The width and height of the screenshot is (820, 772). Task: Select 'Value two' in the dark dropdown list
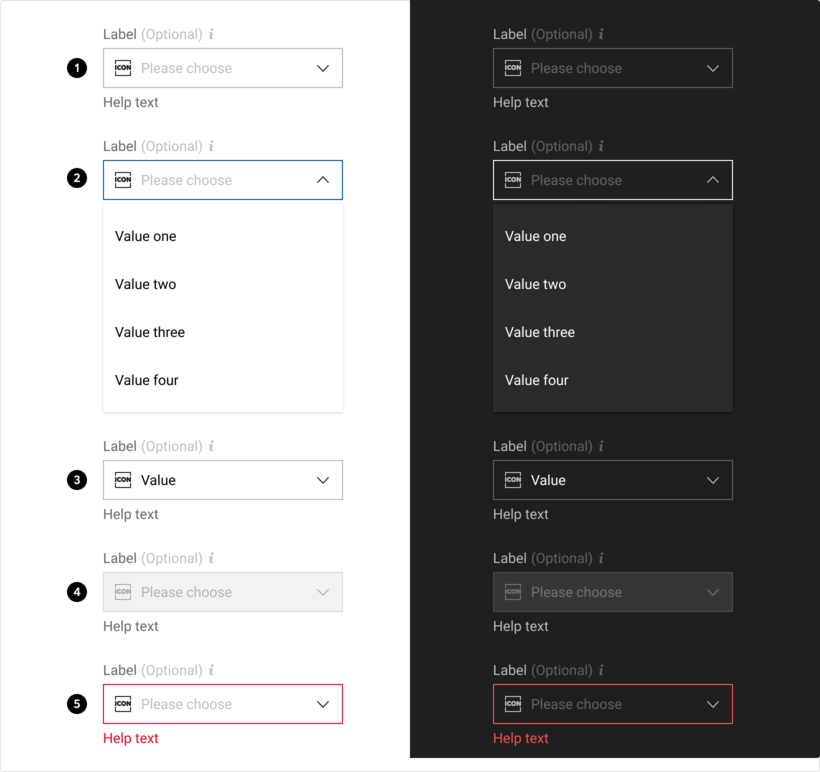536,284
